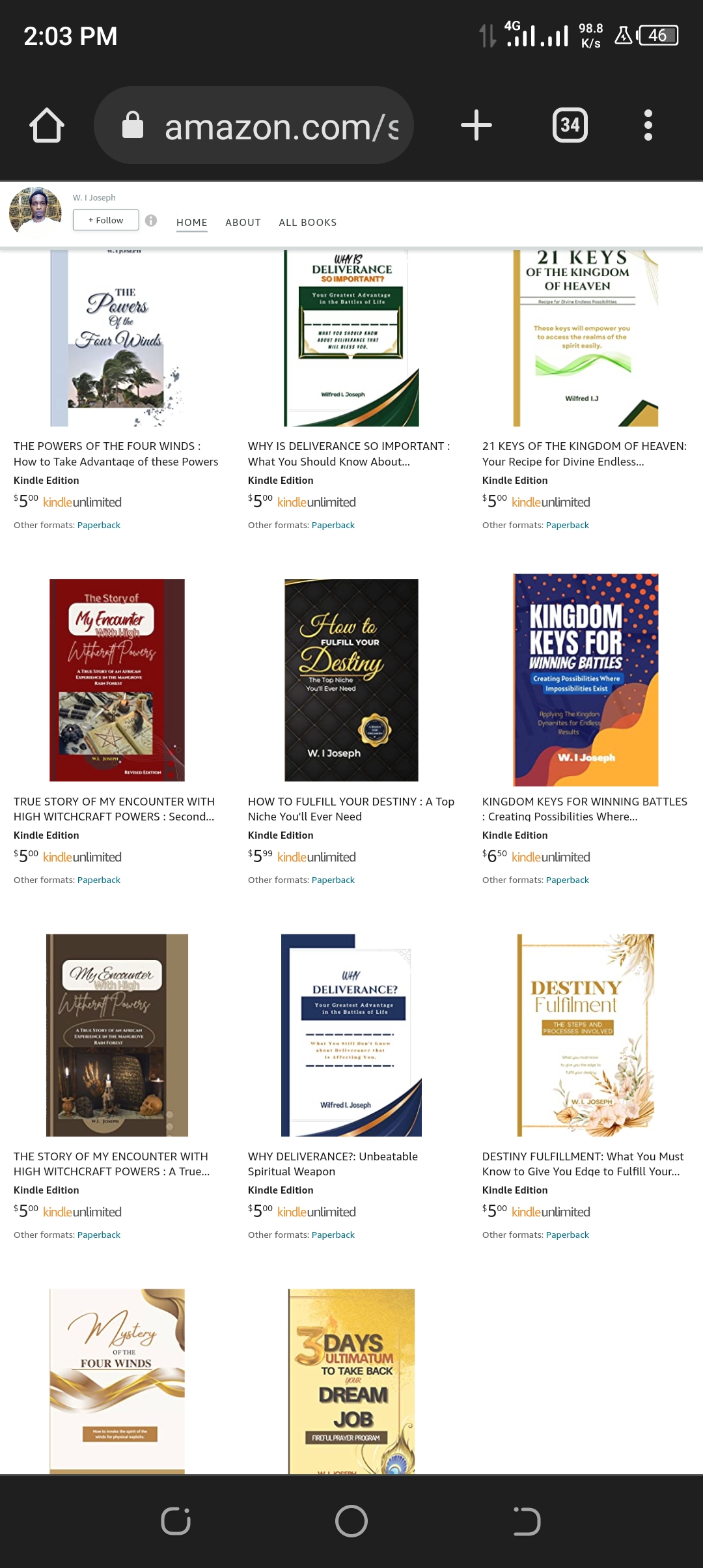The image size is (703, 1568).
Task: Open Paperback format for Four Winds book
Action: click(99, 525)
